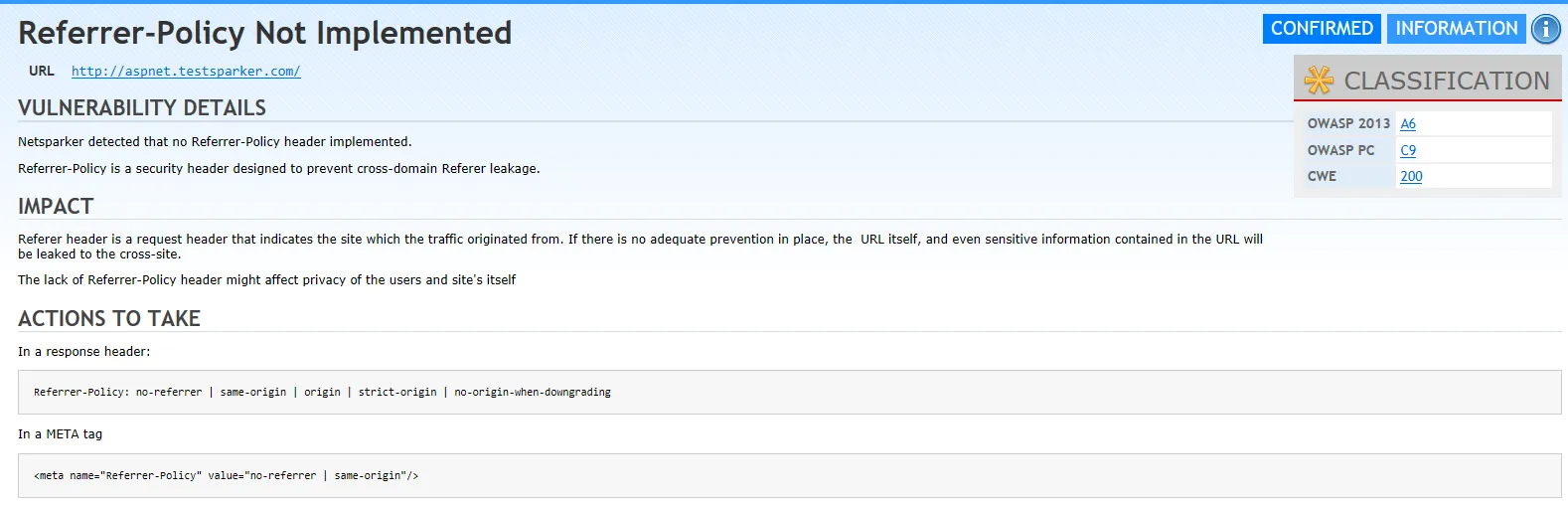Click the 'In a META tag' text
Screen dimensions: 1568x507
(x=61, y=434)
